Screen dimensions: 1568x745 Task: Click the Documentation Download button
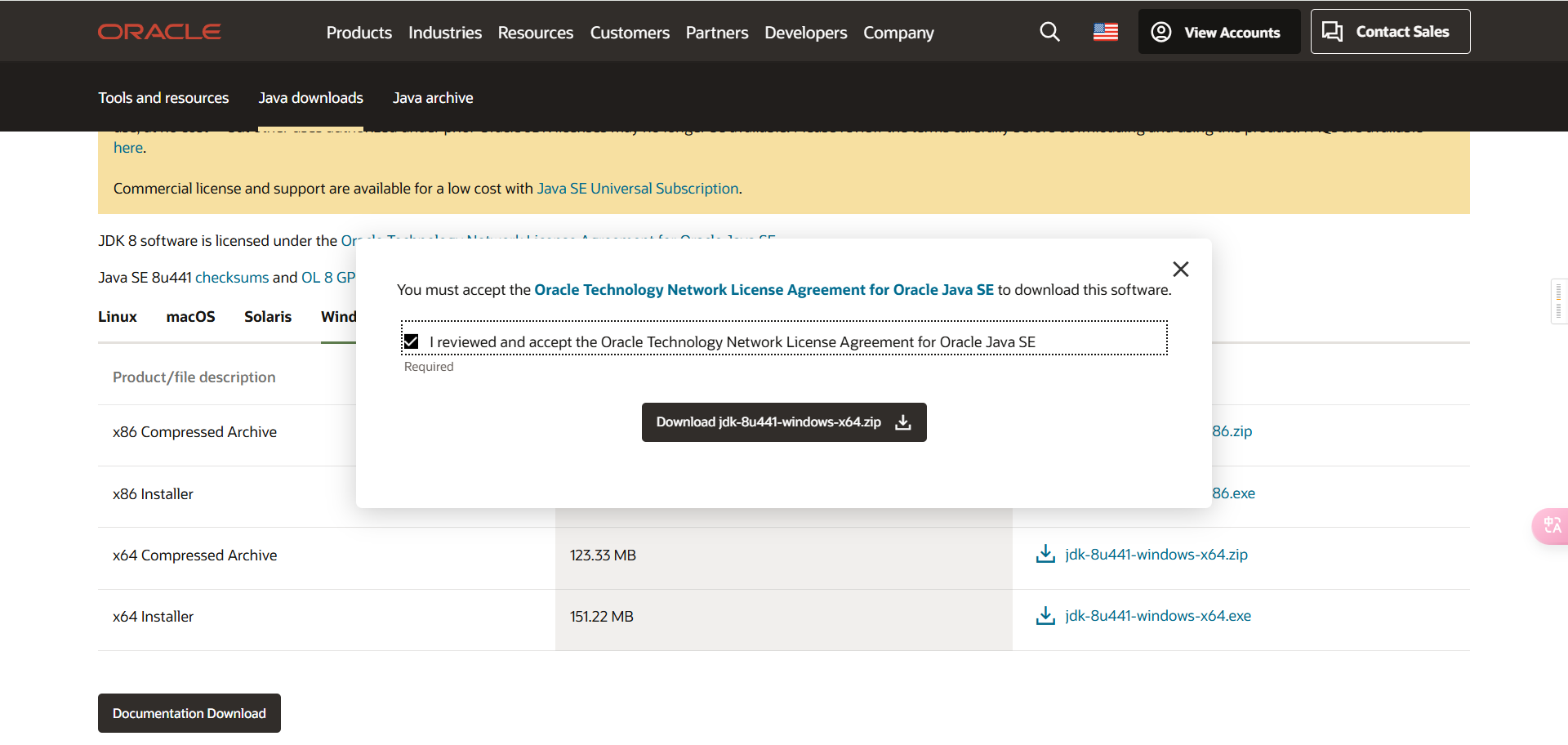point(189,713)
